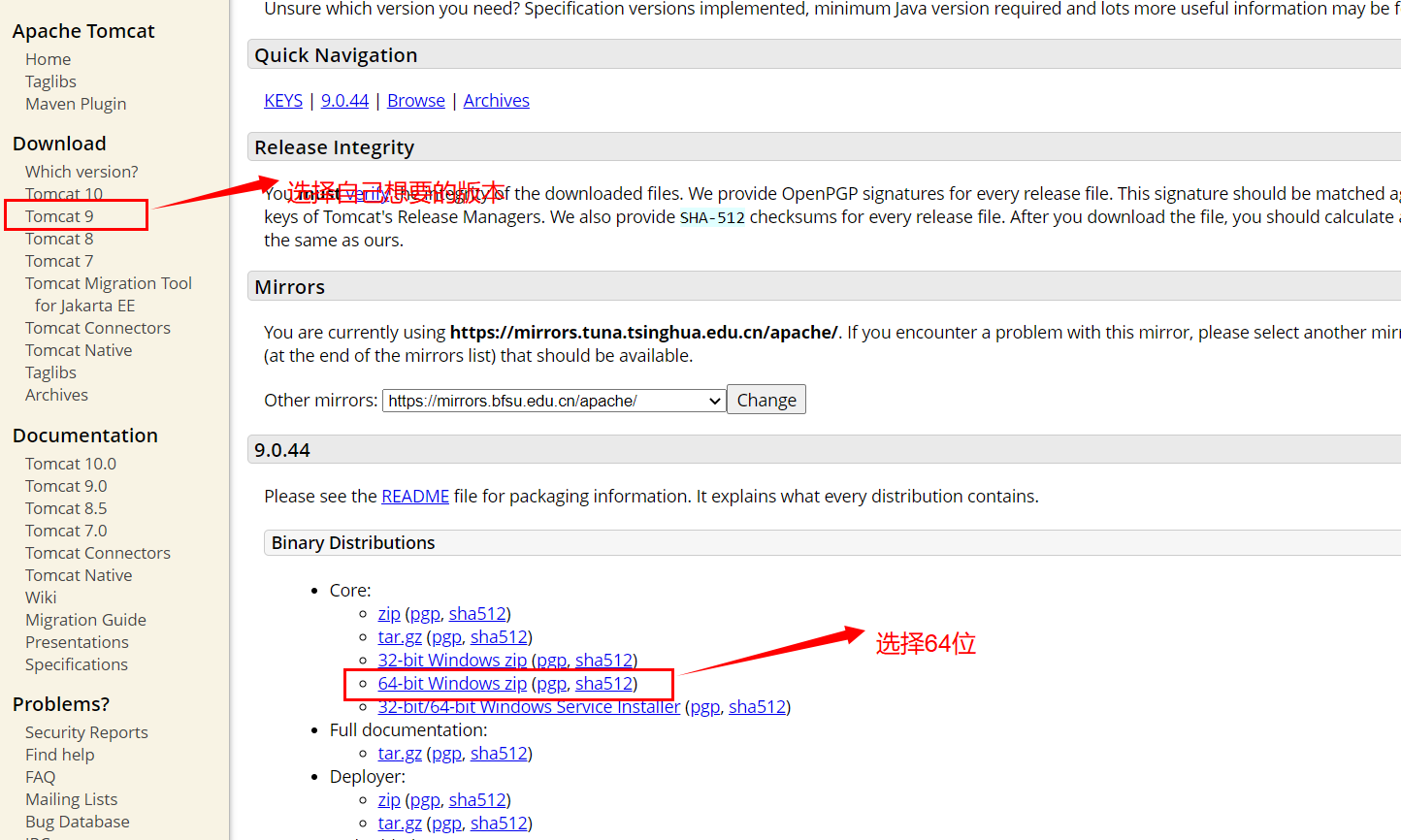This screenshot has height=840, width=1401.
Task: Open the README link
Action: pos(415,497)
